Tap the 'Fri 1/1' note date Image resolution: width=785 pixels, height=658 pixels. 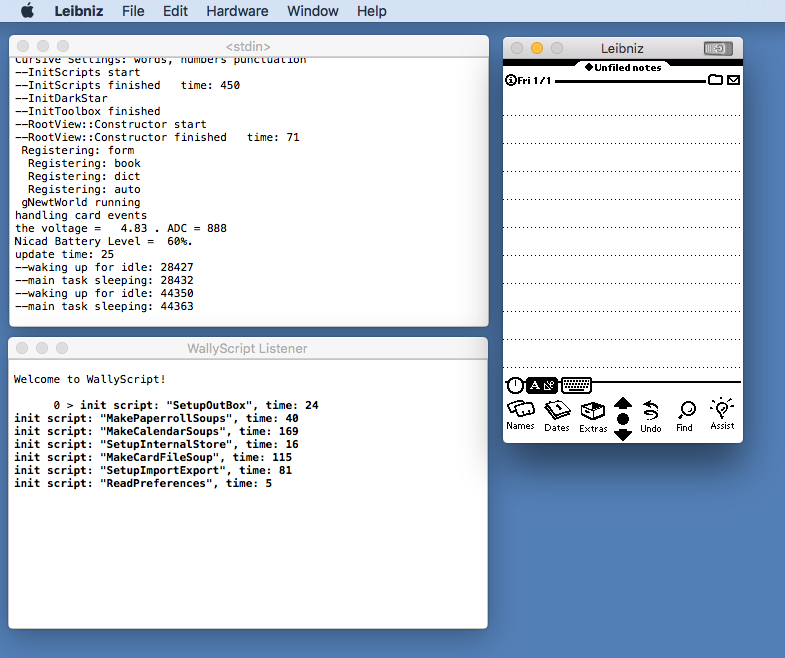(x=534, y=80)
